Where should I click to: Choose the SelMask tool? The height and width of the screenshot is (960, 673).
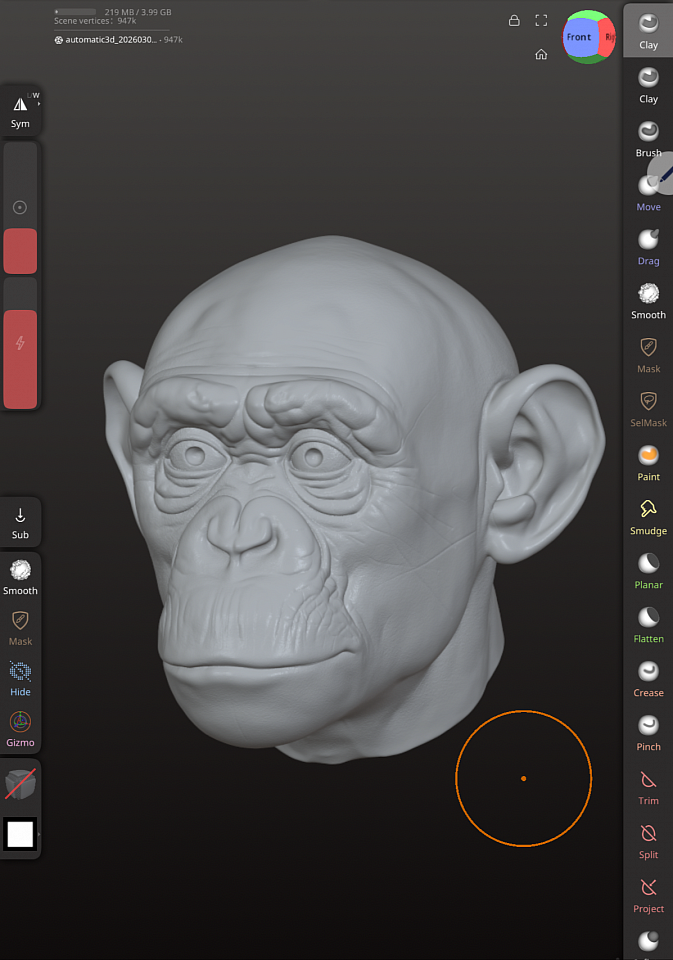tap(648, 408)
